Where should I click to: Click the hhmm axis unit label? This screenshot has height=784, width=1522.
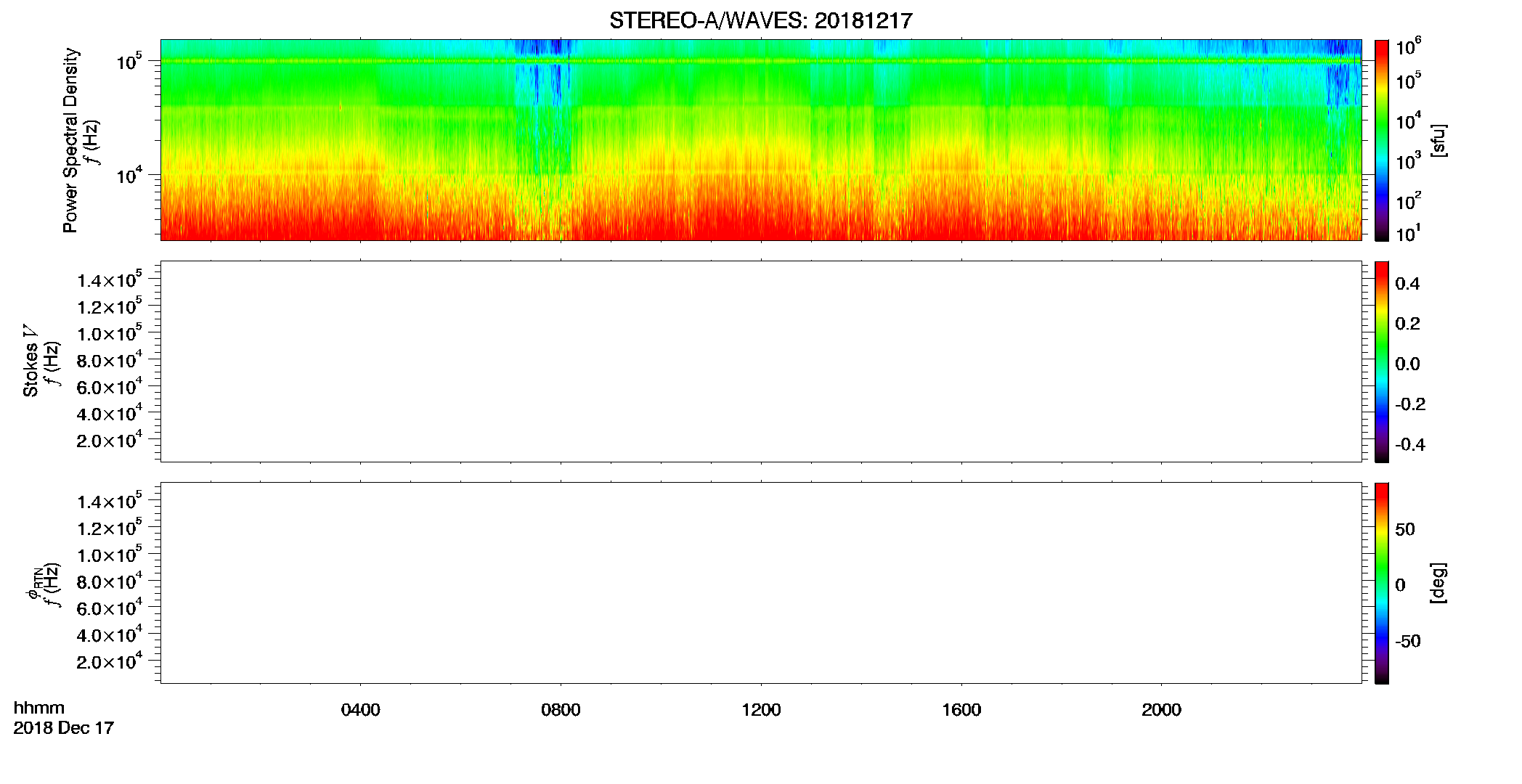[x=39, y=709]
